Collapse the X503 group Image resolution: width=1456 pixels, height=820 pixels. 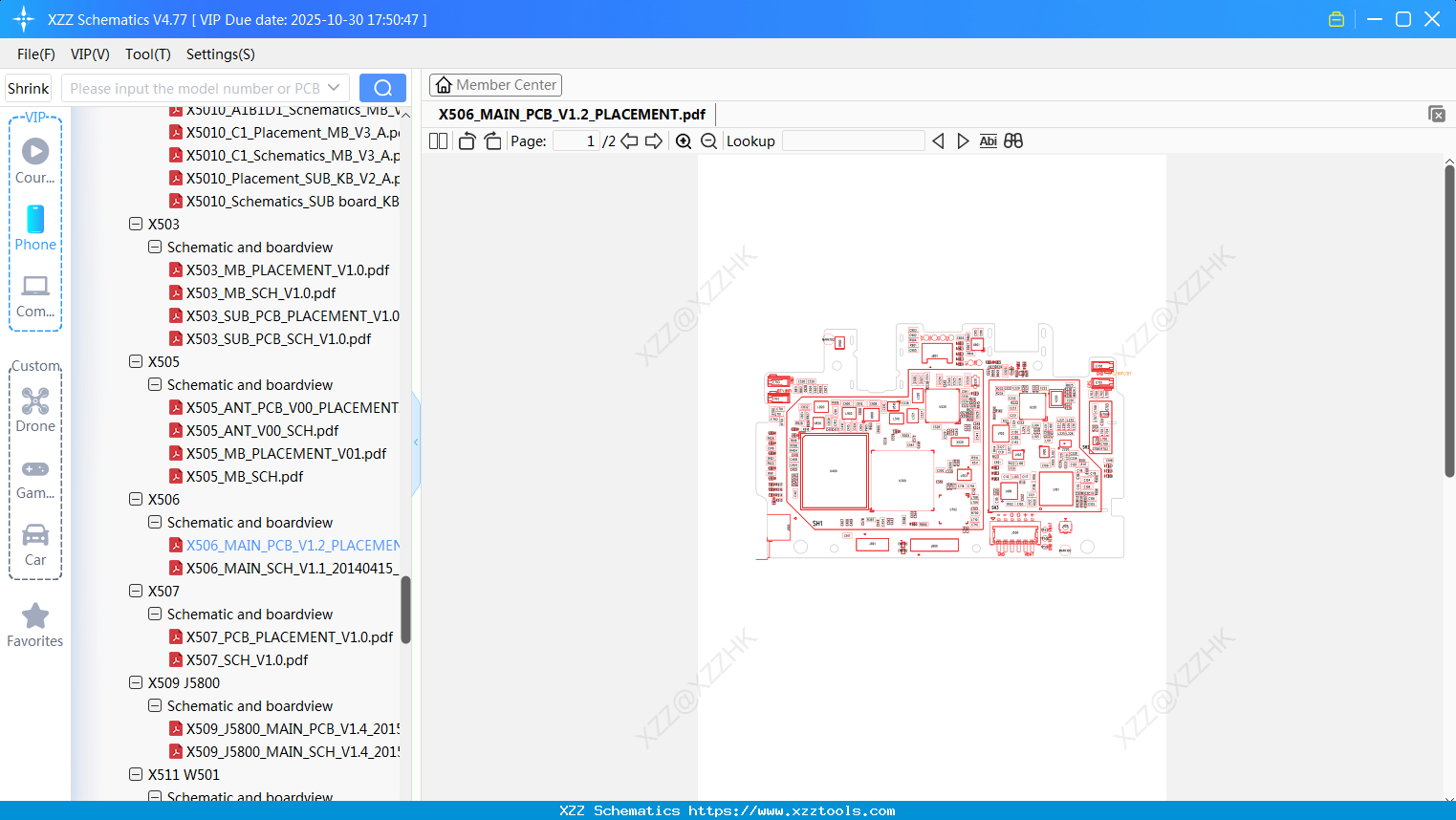tap(136, 224)
